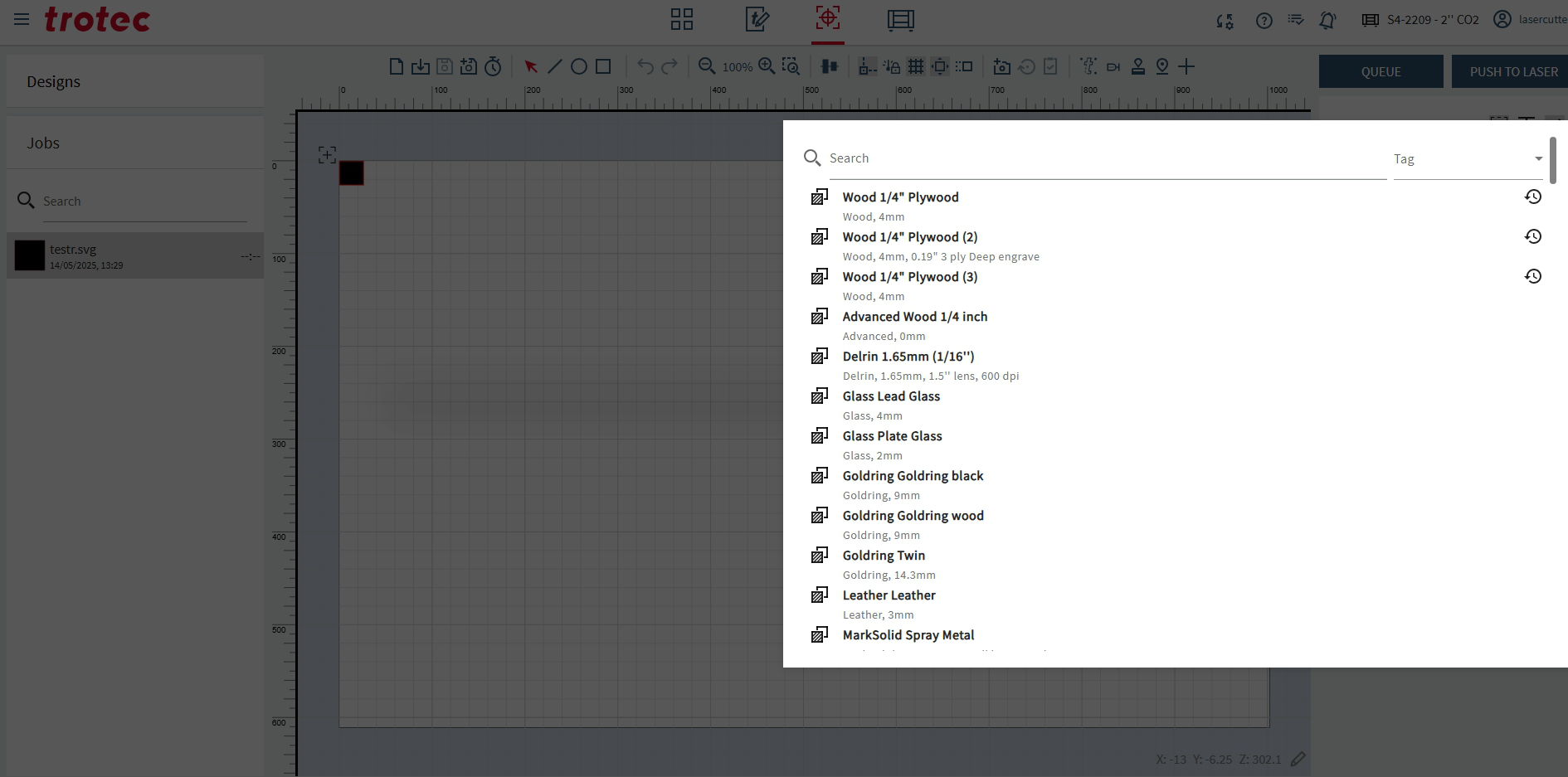Select the rectangle drawing tool
Image resolution: width=1568 pixels, height=777 pixels.
tap(603, 66)
